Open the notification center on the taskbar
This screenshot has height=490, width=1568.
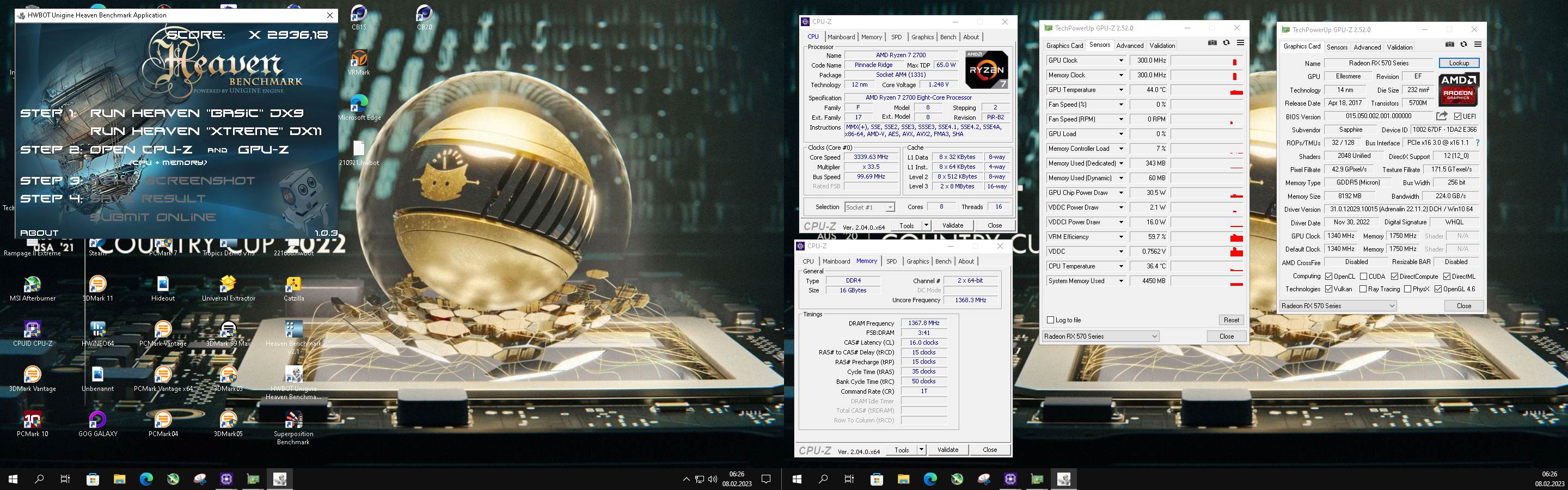click(x=765, y=479)
